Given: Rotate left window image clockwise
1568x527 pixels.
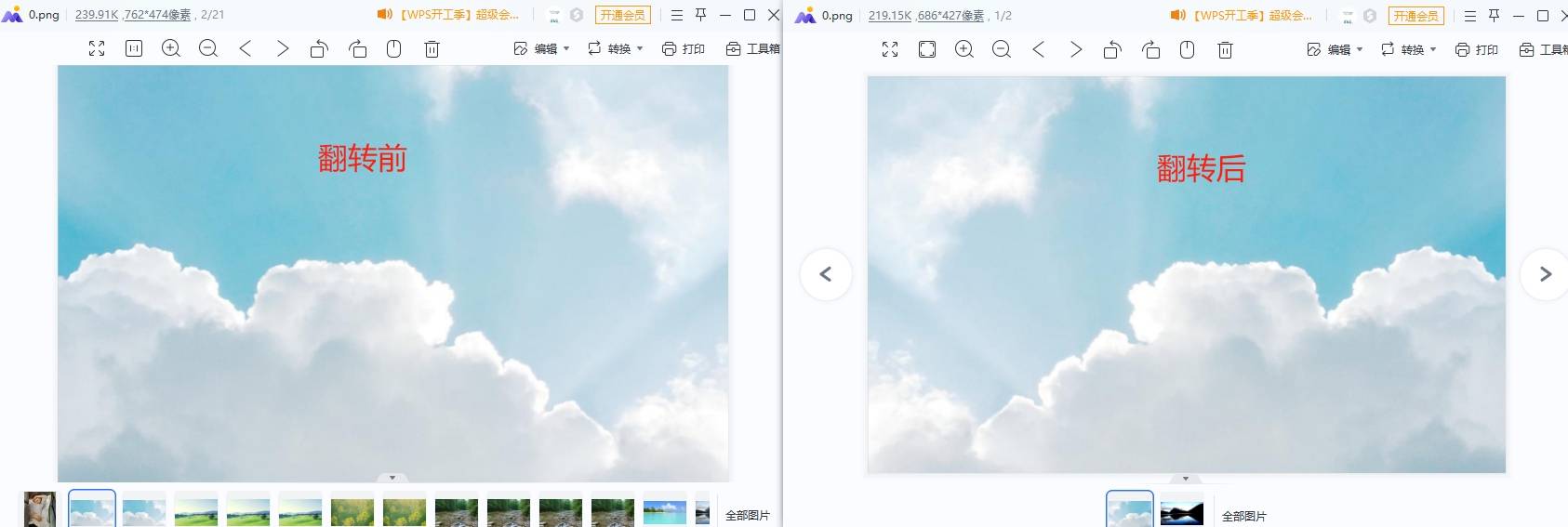Looking at the screenshot, I should tap(357, 48).
